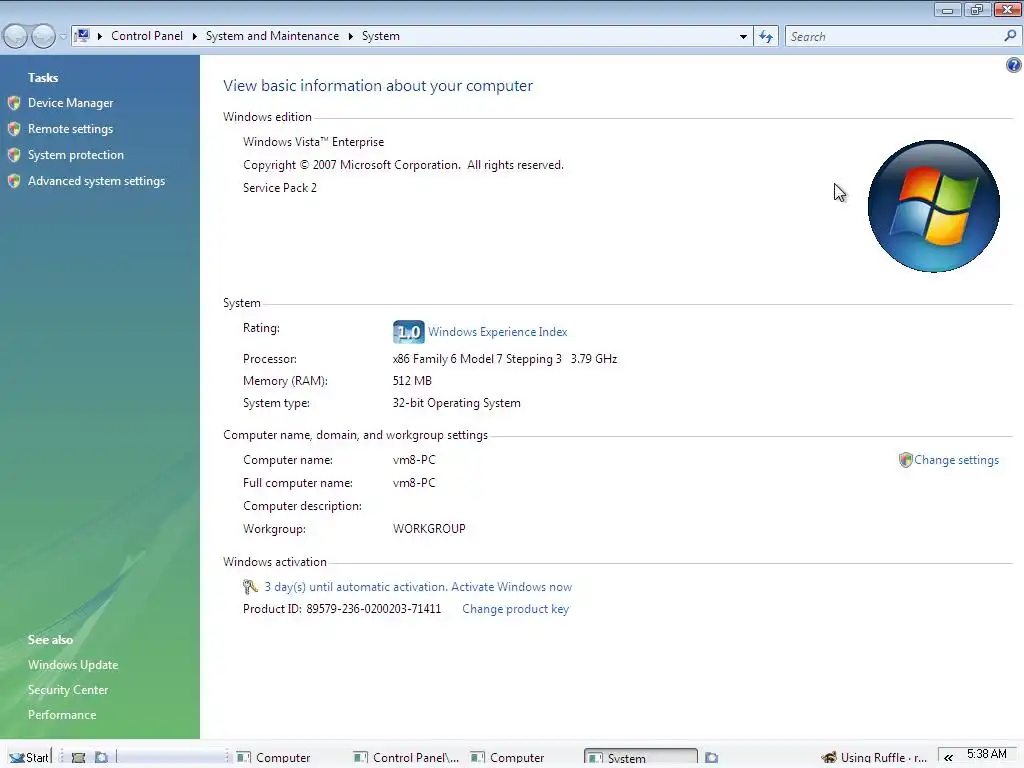The height and width of the screenshot is (768, 1024).
Task: Select Control Panel in the breadcrumb
Action: pyautogui.click(x=147, y=36)
